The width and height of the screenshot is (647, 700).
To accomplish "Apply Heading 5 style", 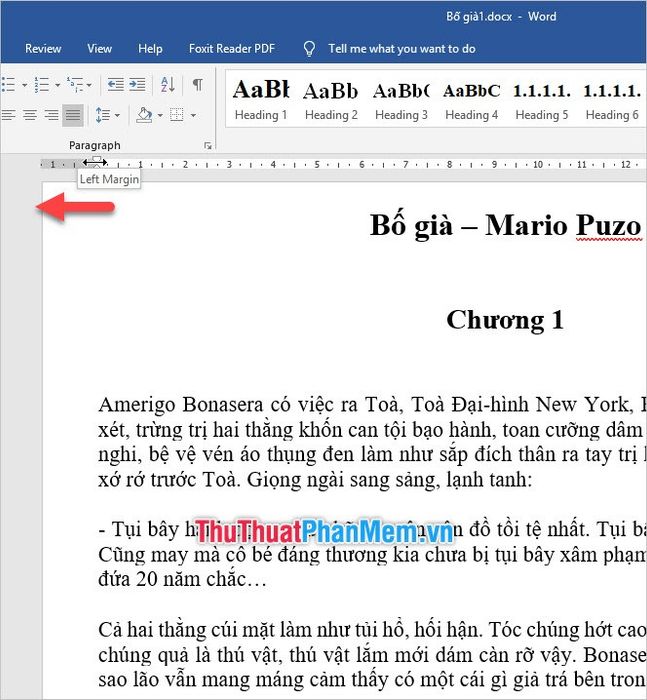I will pyautogui.click(x=542, y=99).
